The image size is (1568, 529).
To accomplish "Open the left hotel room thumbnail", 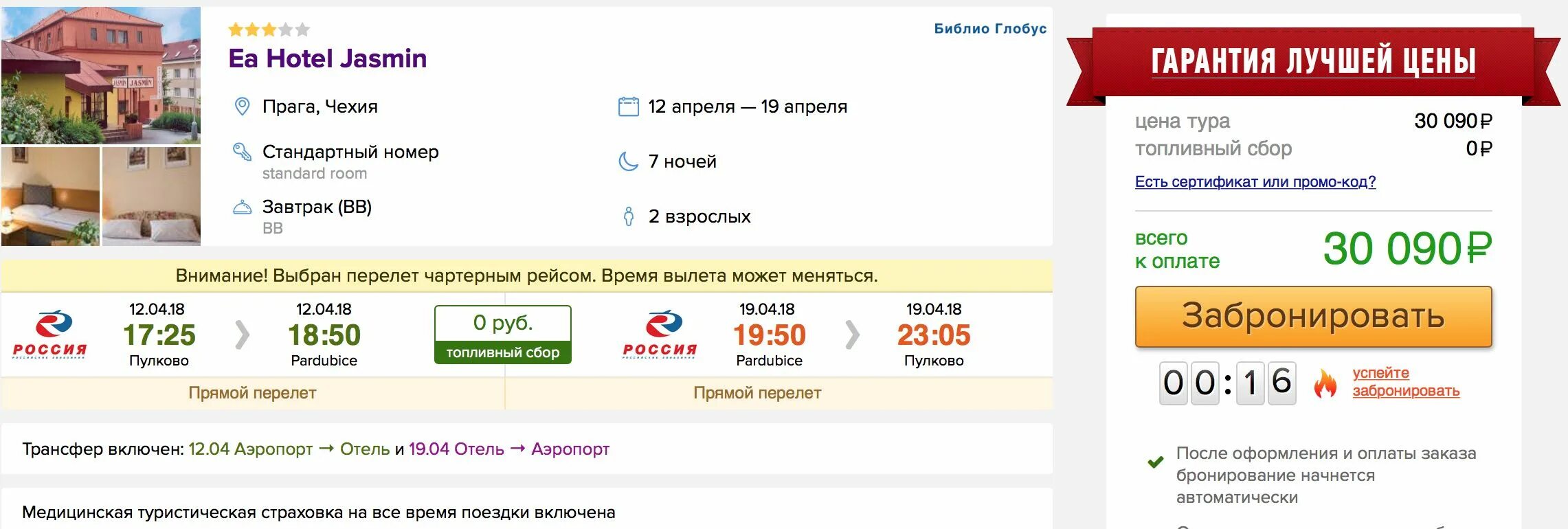I will tap(50, 196).
